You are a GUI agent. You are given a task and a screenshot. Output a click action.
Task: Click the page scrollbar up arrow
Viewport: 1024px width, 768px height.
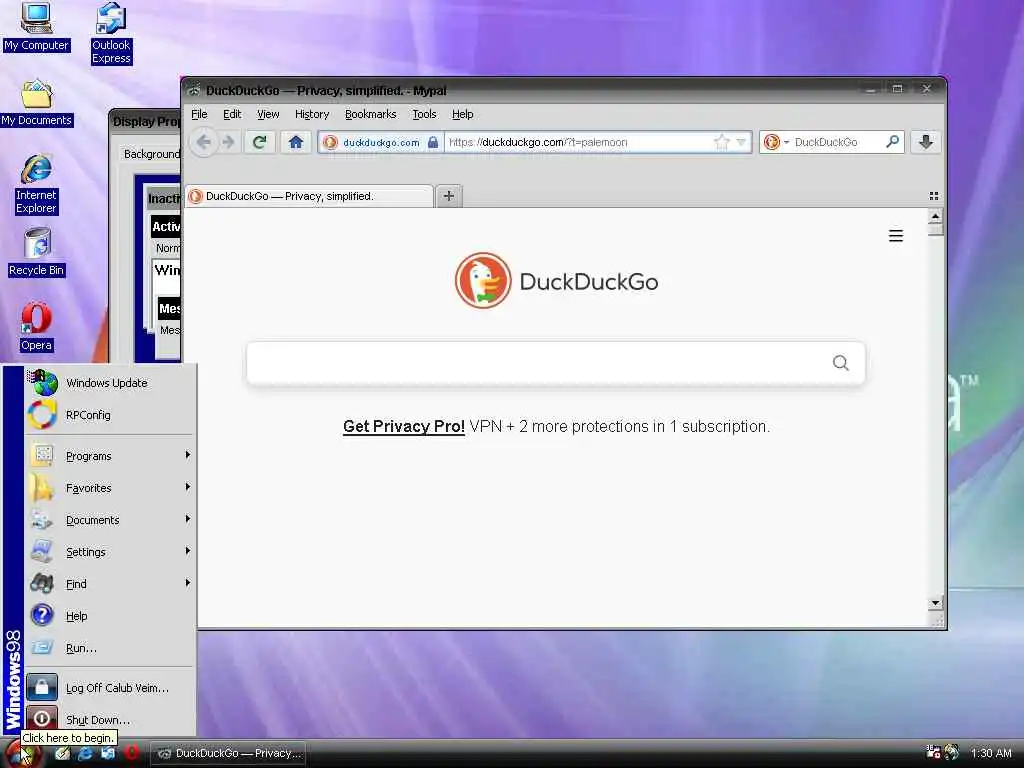pyautogui.click(x=935, y=216)
